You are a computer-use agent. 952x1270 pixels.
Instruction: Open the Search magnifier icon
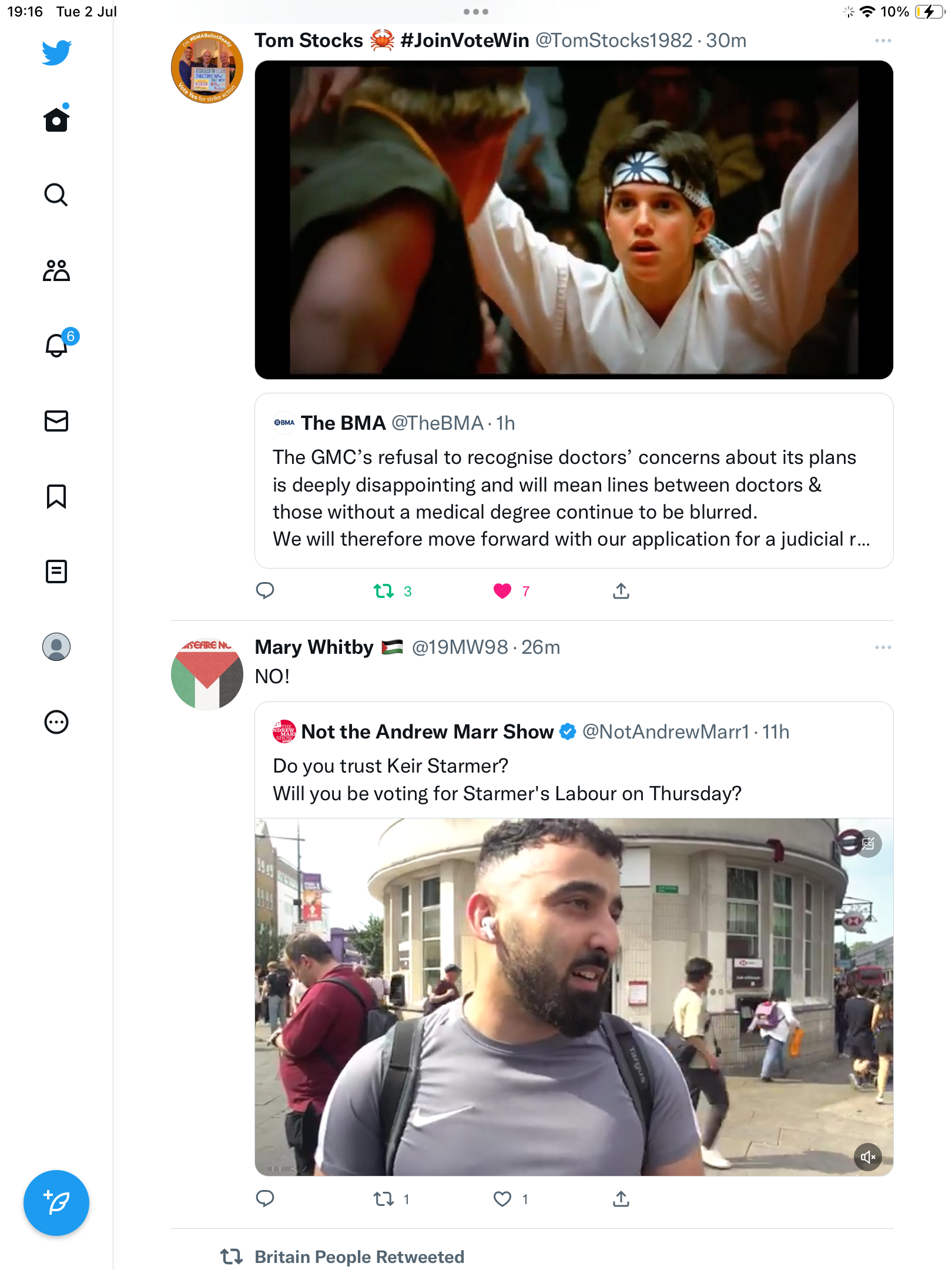pos(56,195)
